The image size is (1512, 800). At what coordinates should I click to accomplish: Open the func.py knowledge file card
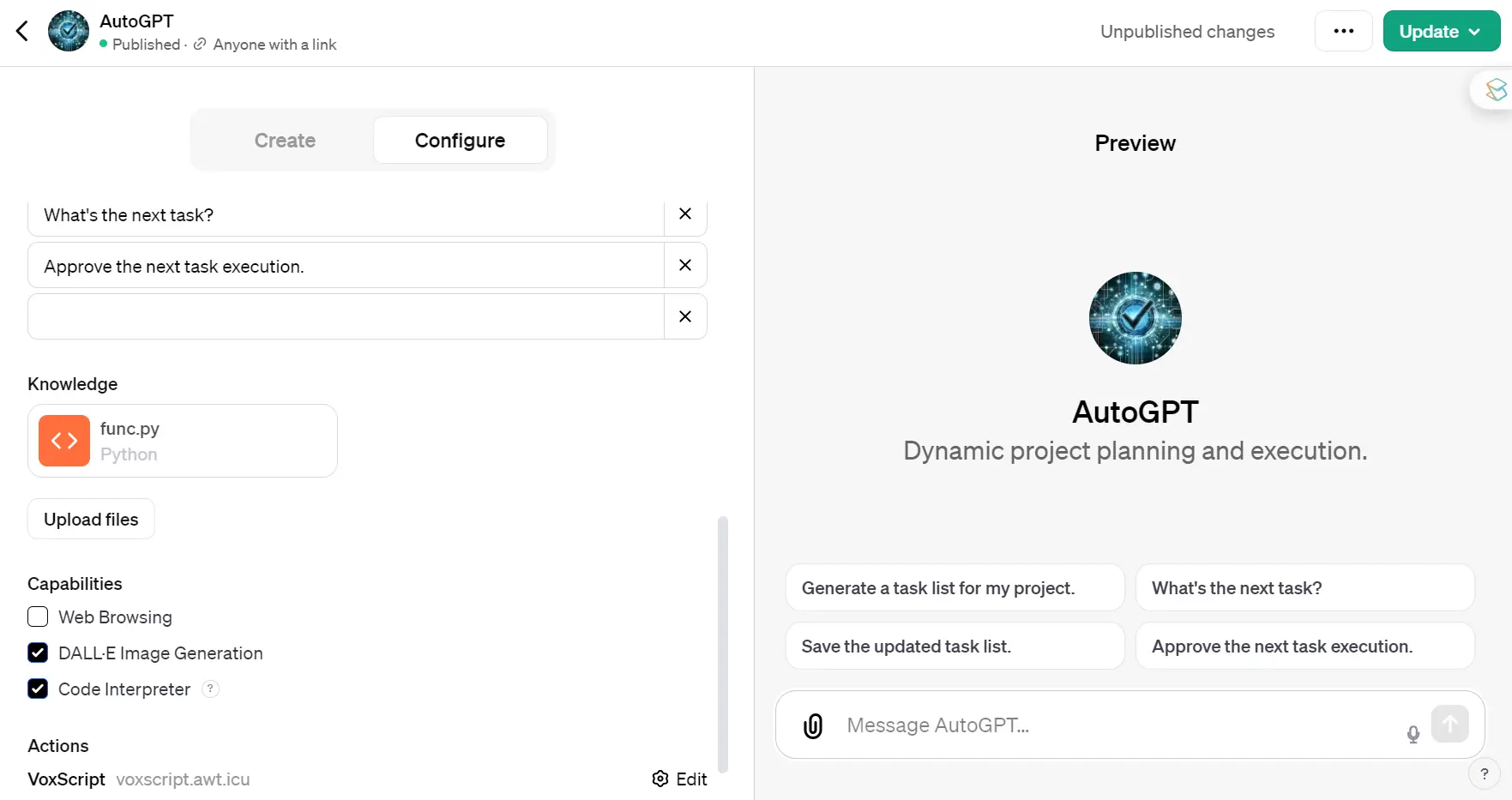(183, 441)
